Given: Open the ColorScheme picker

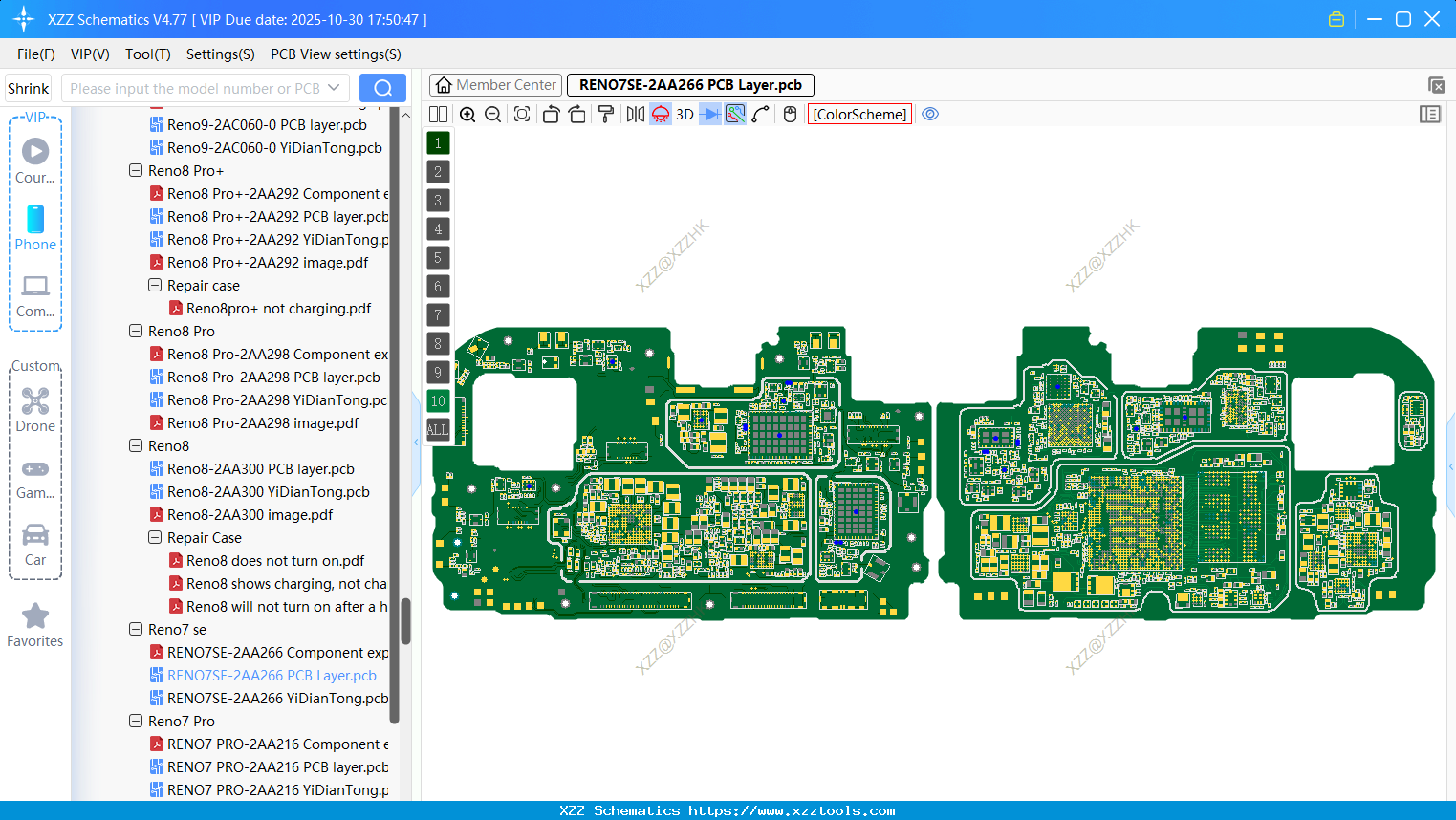Looking at the screenshot, I should tap(859, 115).
